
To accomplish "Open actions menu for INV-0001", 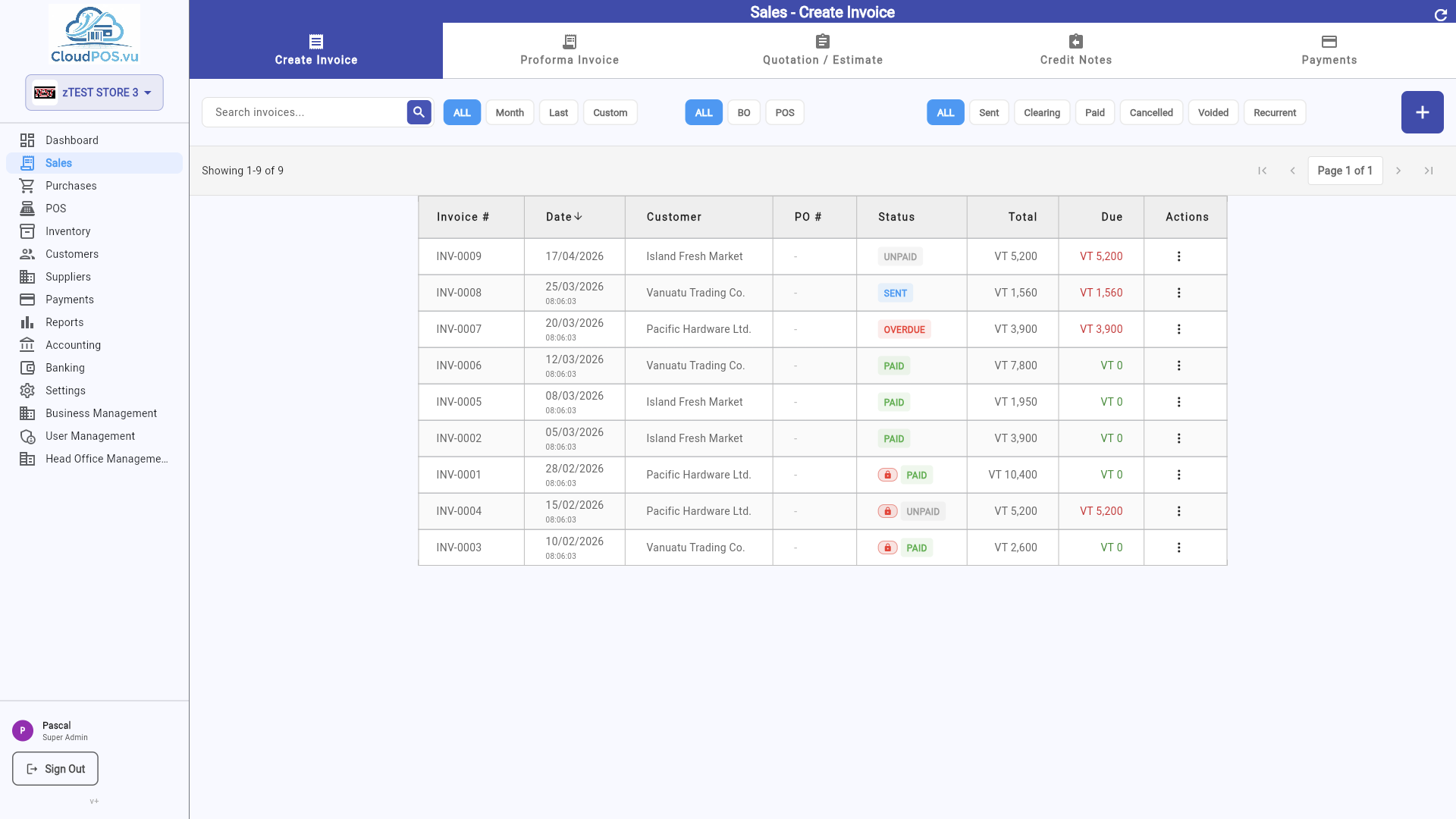I will 1179,475.
